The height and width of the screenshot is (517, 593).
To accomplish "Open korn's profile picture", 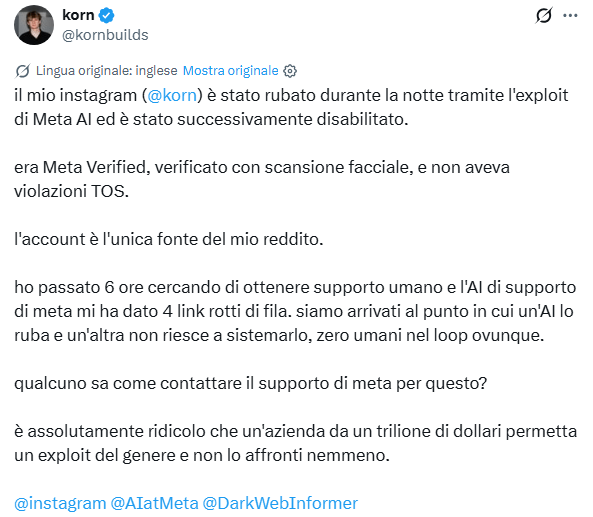I will pyautogui.click(x=34, y=25).
